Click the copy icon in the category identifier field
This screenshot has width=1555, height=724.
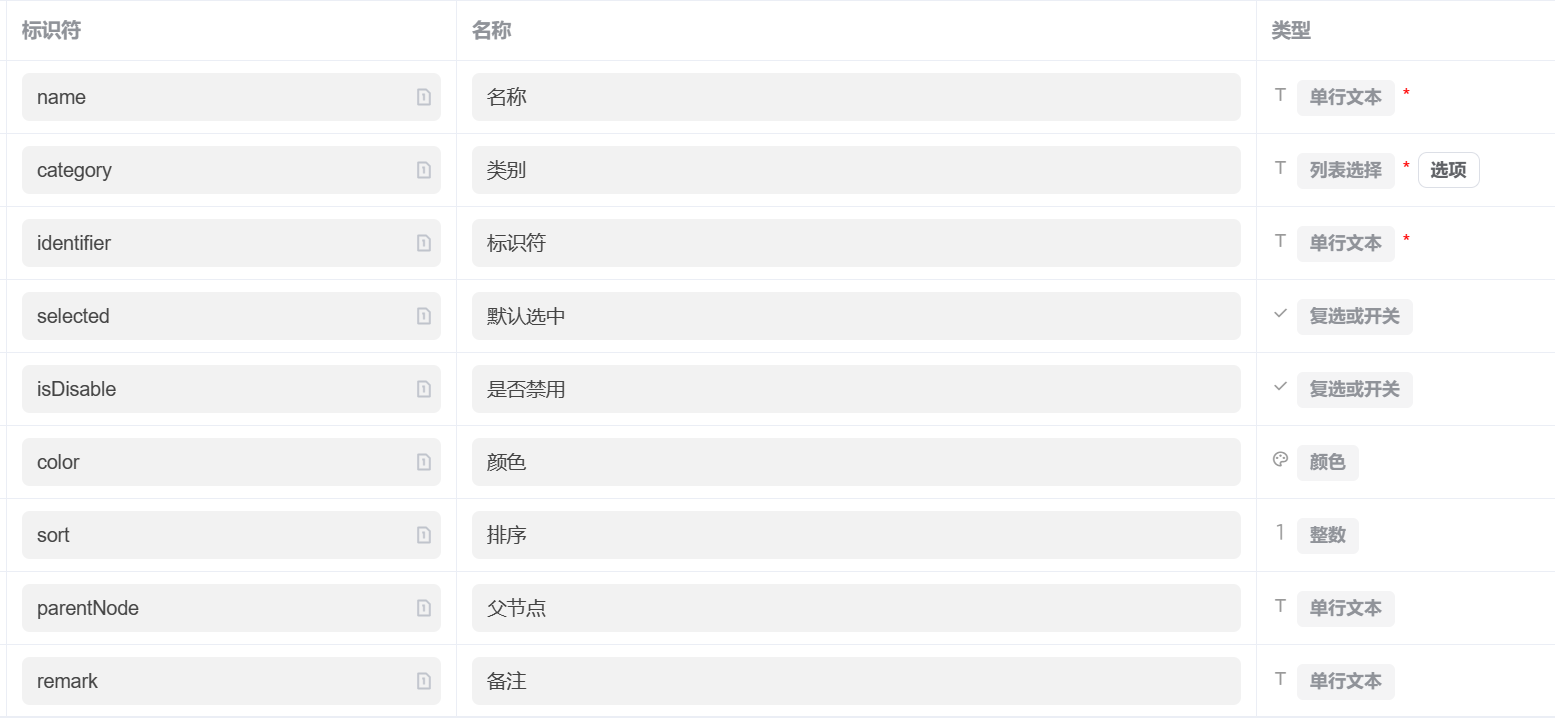click(x=424, y=170)
